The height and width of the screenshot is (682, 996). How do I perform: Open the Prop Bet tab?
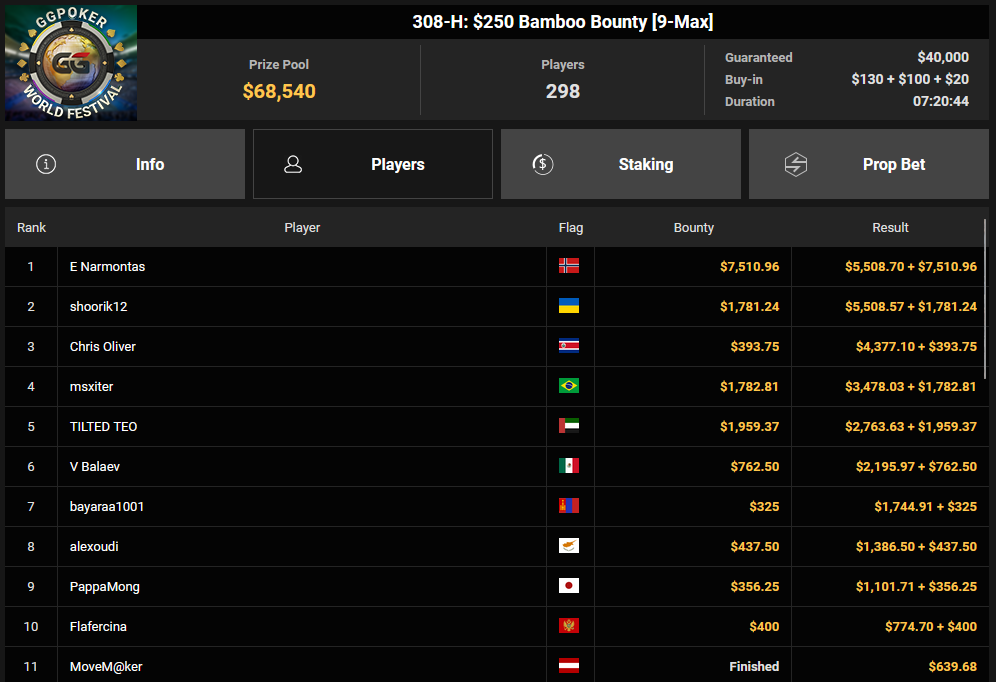[x=869, y=164]
